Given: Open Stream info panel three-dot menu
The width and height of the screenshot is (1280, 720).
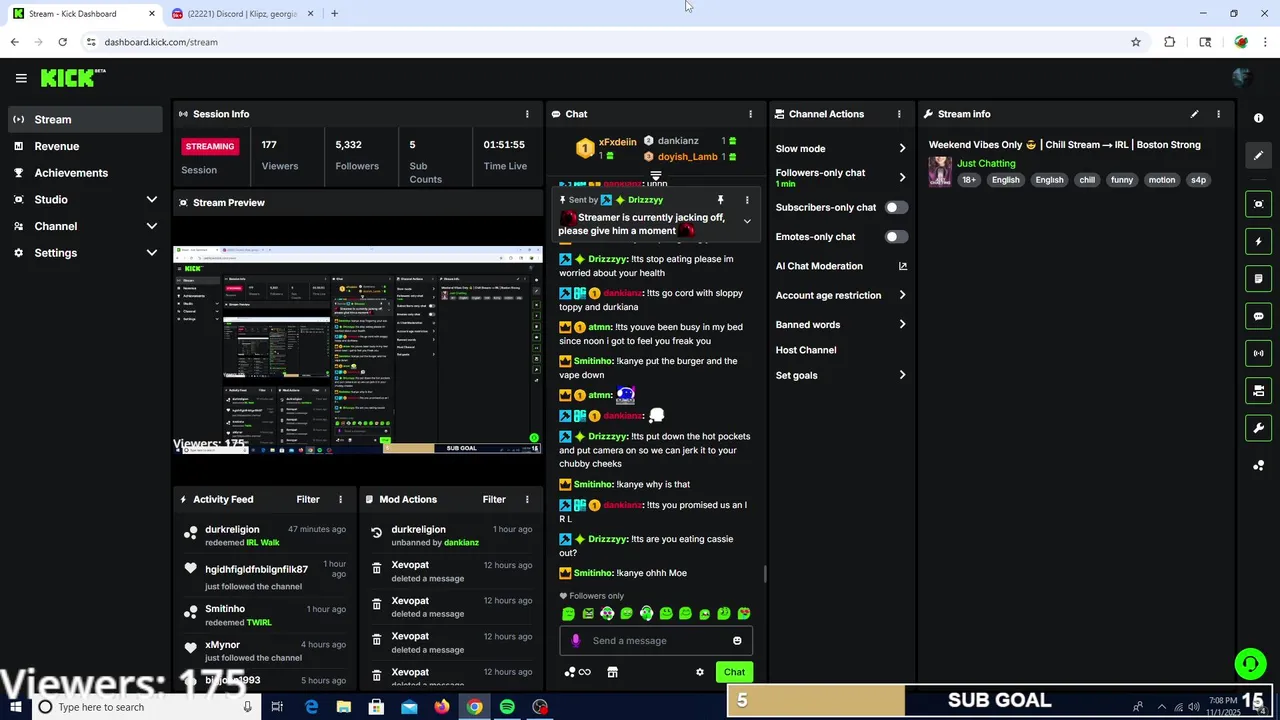Looking at the screenshot, I should (1218, 114).
